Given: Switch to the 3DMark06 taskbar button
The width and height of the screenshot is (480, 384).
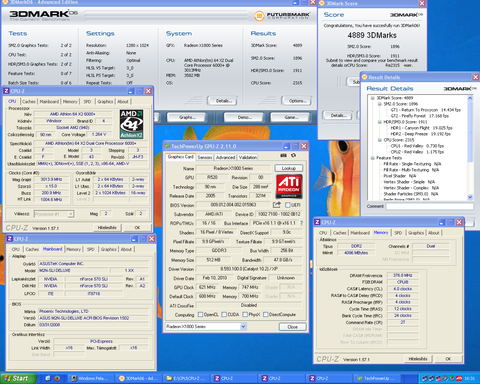Looking at the screenshot, I should click(139, 378).
